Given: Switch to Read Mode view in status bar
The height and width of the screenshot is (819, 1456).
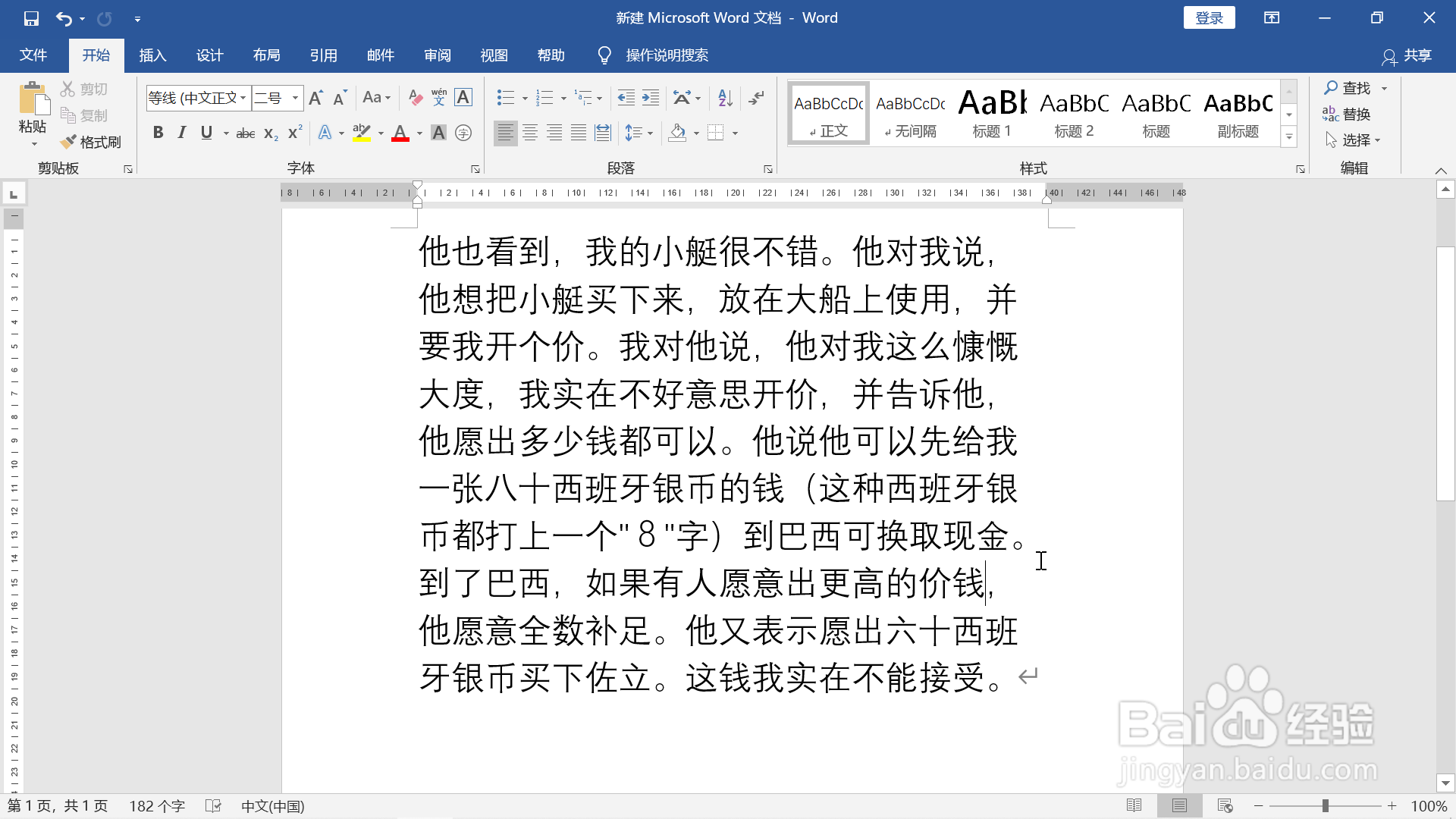Looking at the screenshot, I should tap(1135, 805).
